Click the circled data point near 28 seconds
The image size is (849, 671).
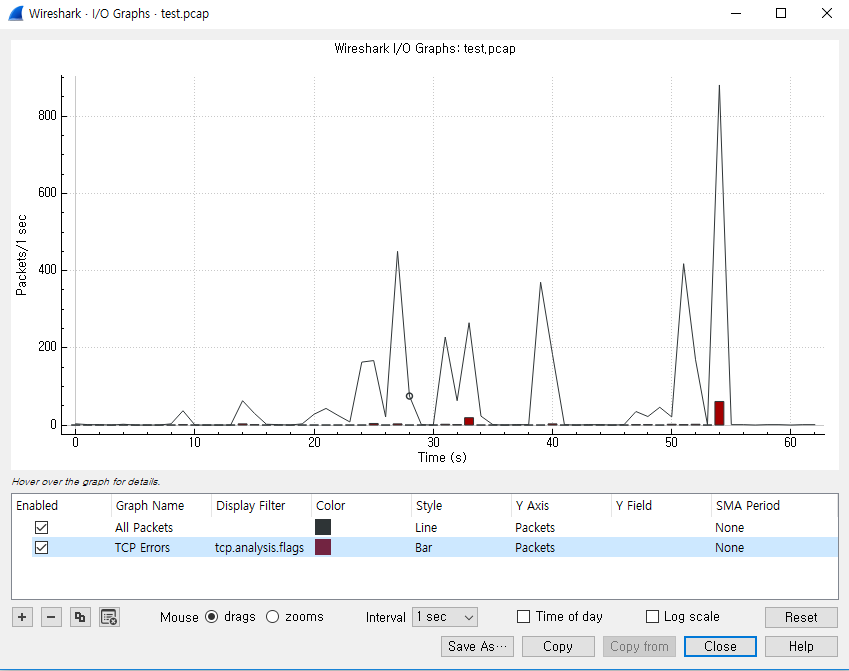coord(409,396)
